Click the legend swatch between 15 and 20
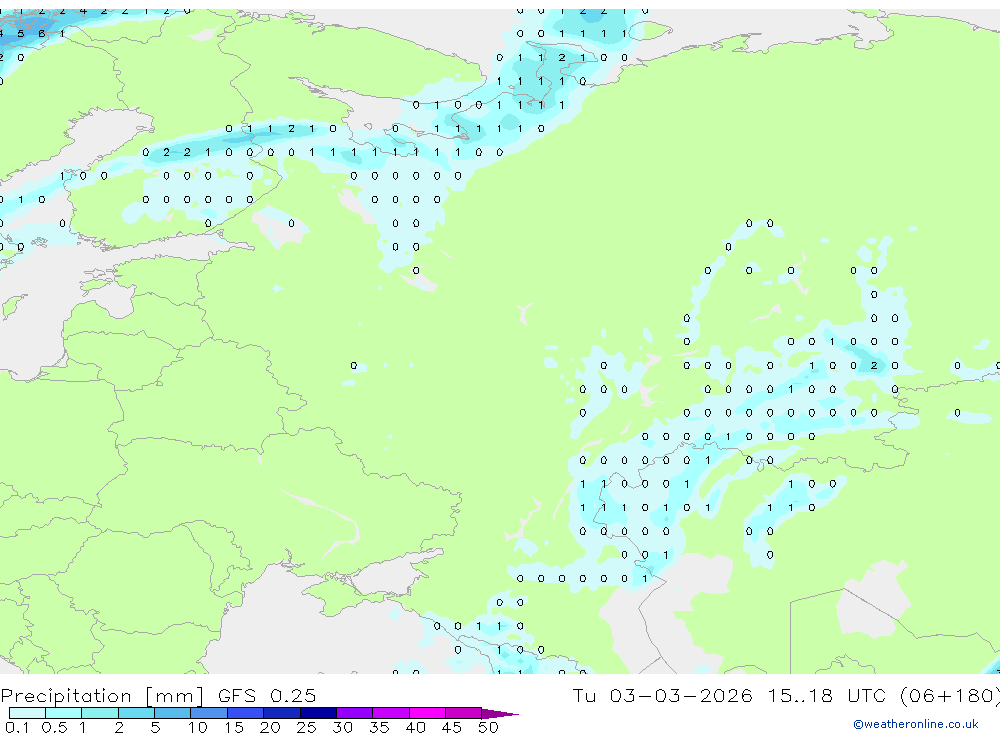Screen dimensions: 1000x733 pos(246,713)
